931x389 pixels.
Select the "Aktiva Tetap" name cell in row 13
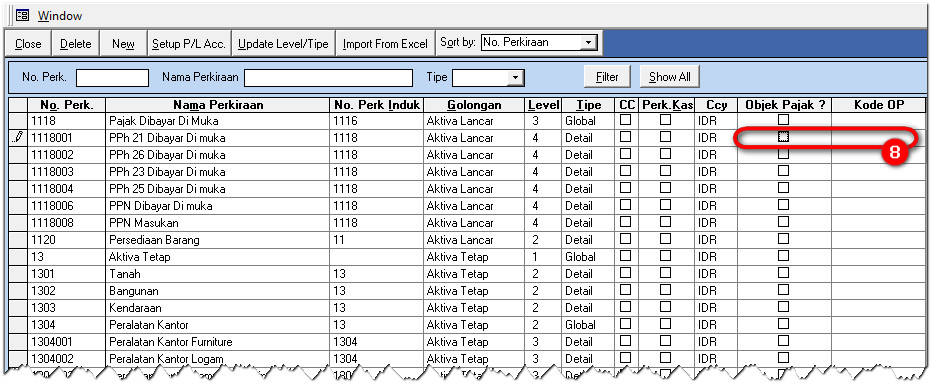click(218, 257)
